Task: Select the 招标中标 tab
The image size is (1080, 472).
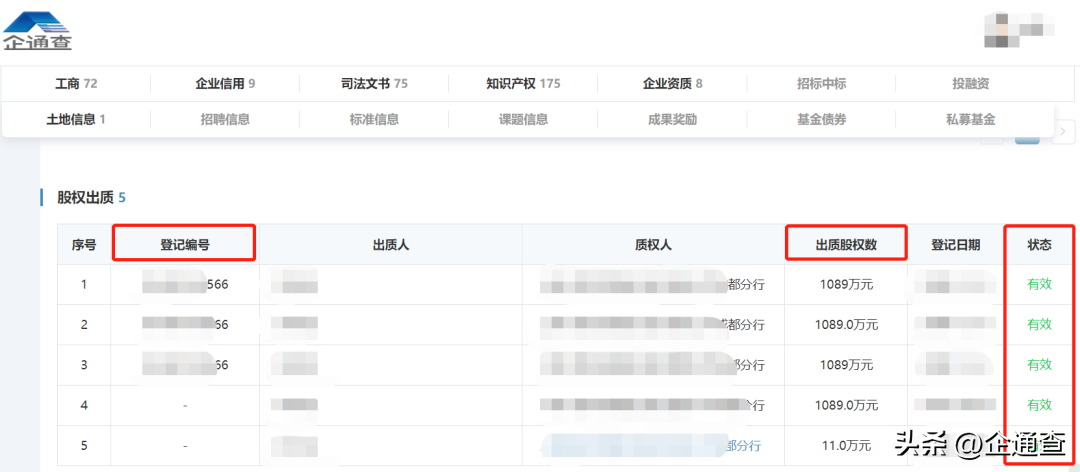Action: pos(821,84)
